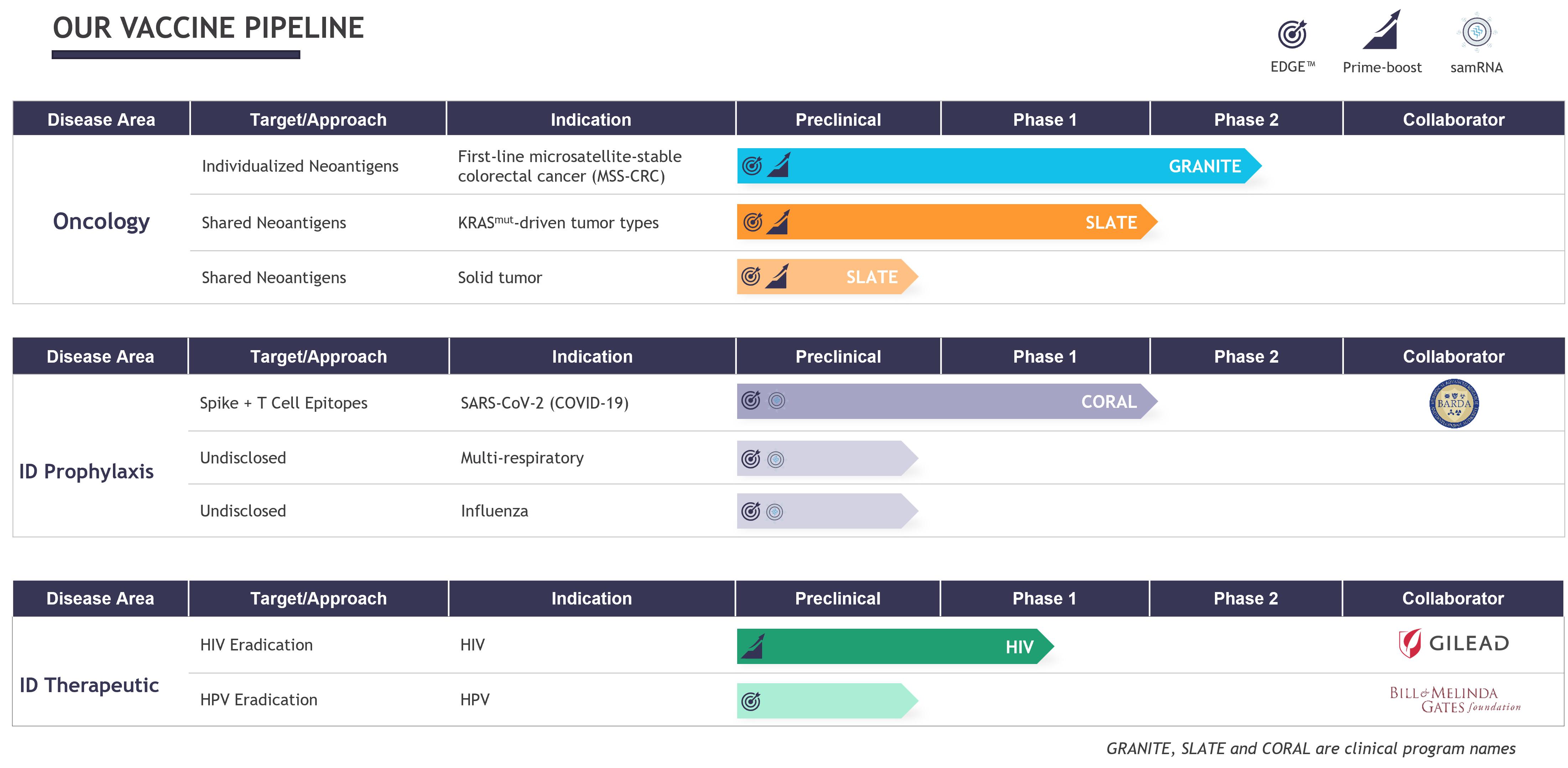
Task: Click the Prime-boost icon on KRAS SLATE bar
Action: point(778,222)
